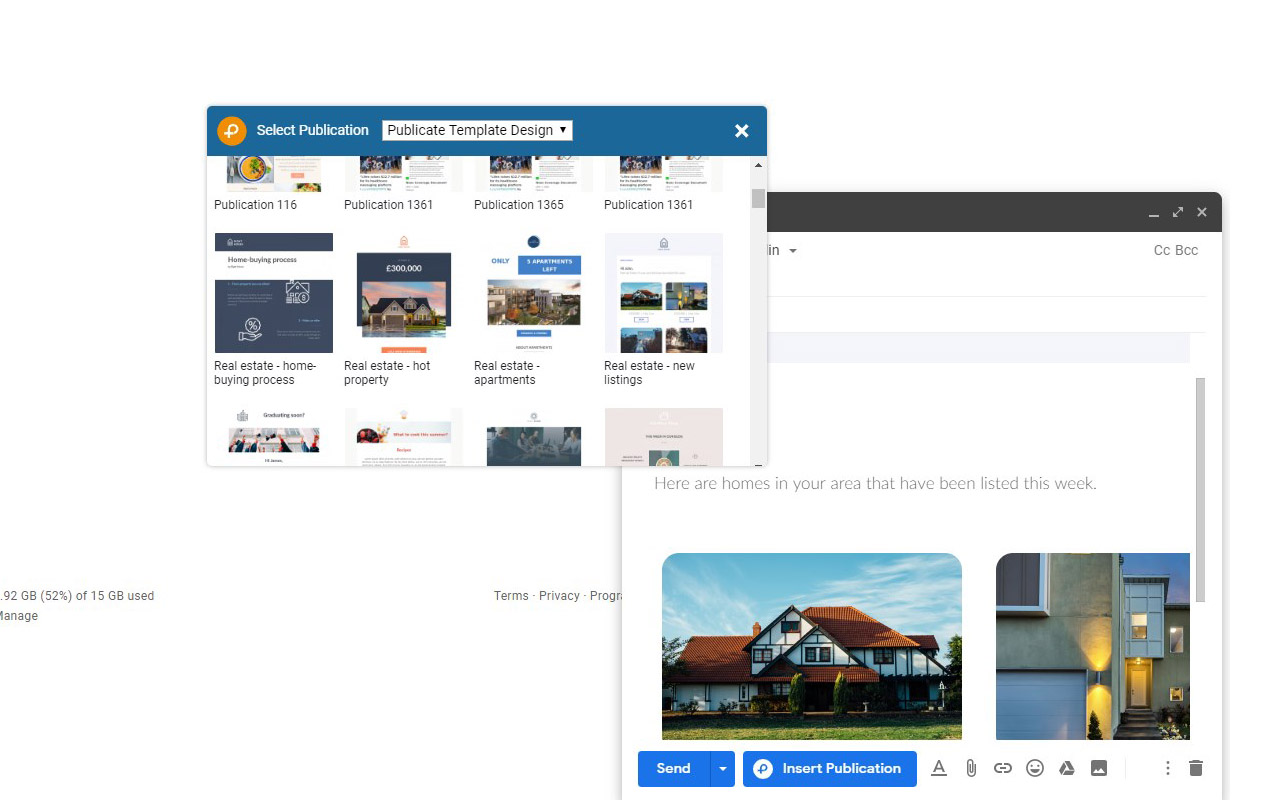
Task: Click the 'Here are homes in your area' text
Action: 875,483
